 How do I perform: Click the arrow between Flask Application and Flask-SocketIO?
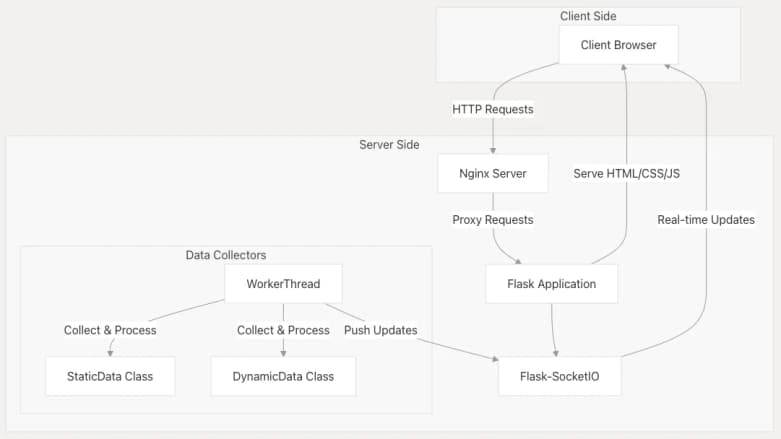pos(553,328)
